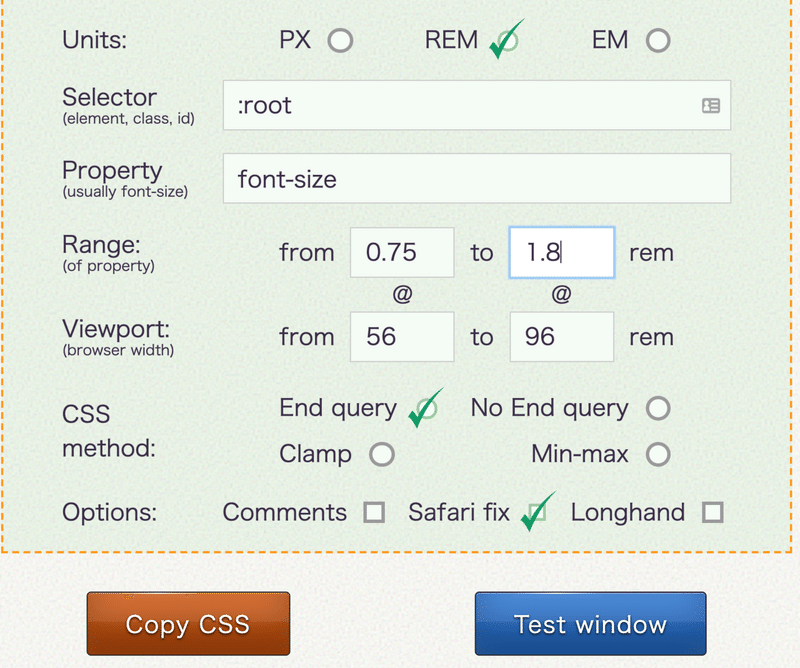Screen dimensions: 800x668
Task: Click the Selector label text
Action: (109, 97)
